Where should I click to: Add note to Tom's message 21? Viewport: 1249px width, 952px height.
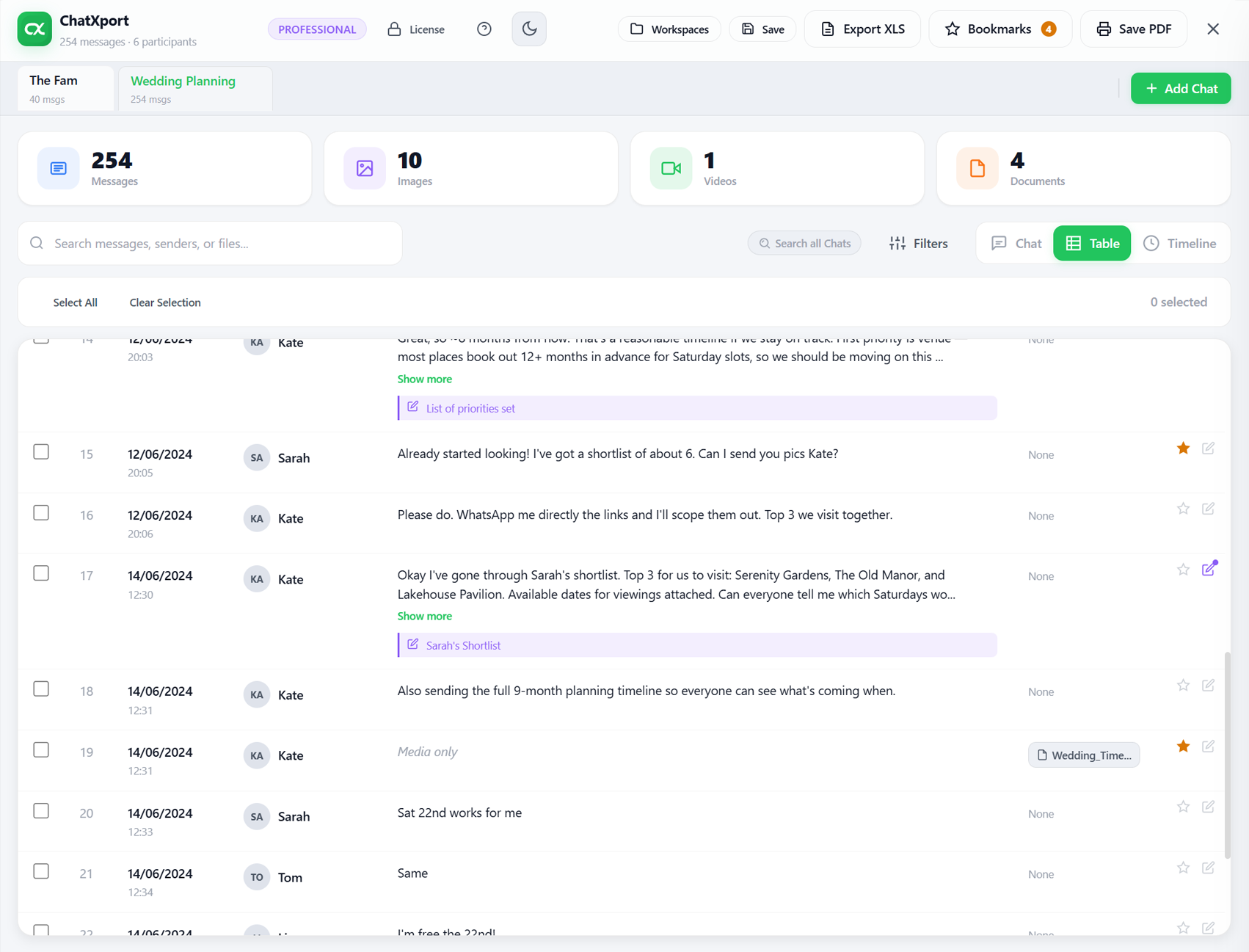pos(1208,868)
